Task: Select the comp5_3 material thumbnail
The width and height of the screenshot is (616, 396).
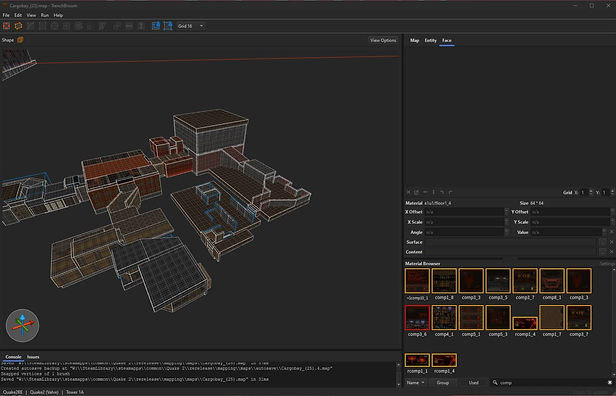Action: point(498,317)
